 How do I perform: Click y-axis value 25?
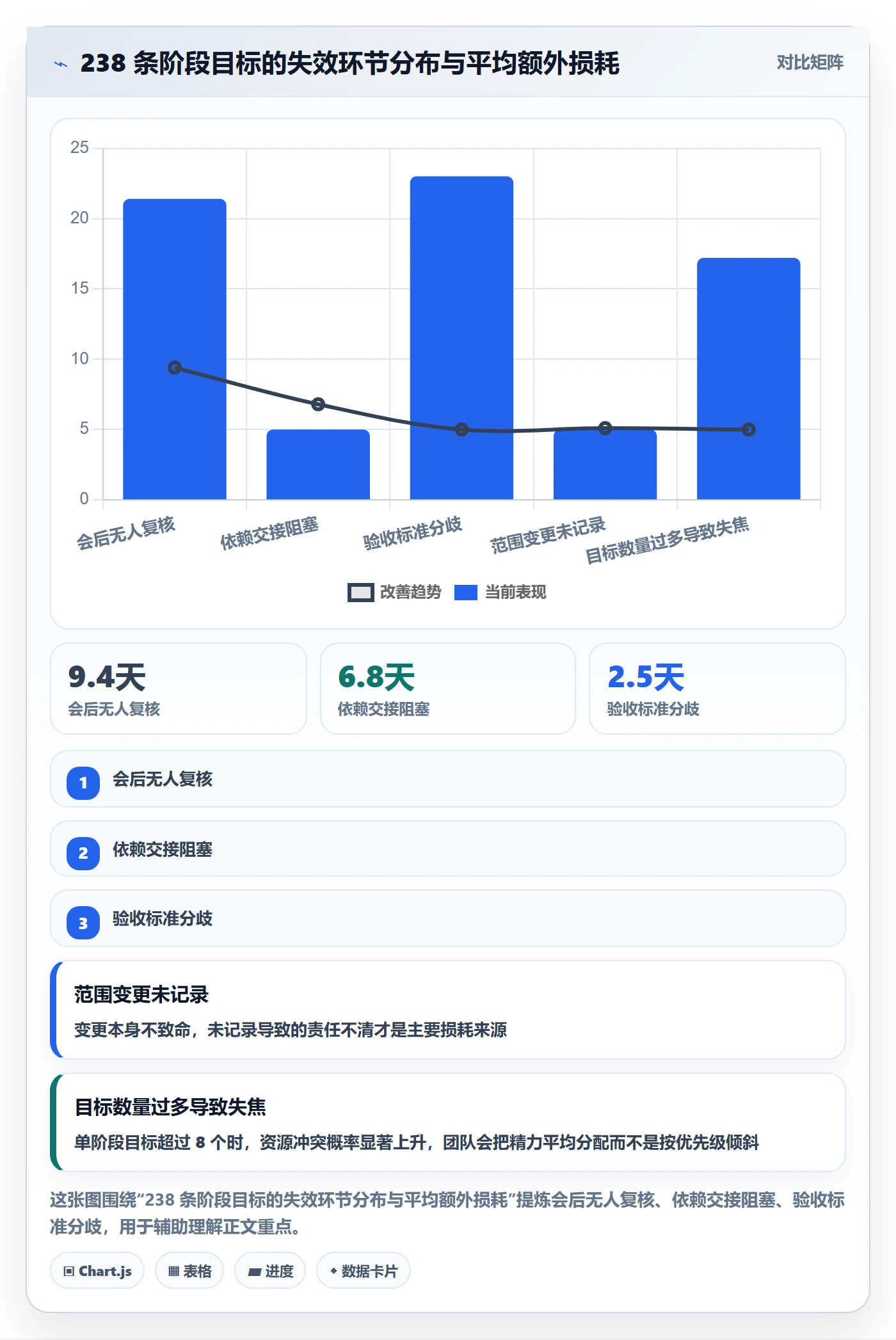tap(80, 147)
